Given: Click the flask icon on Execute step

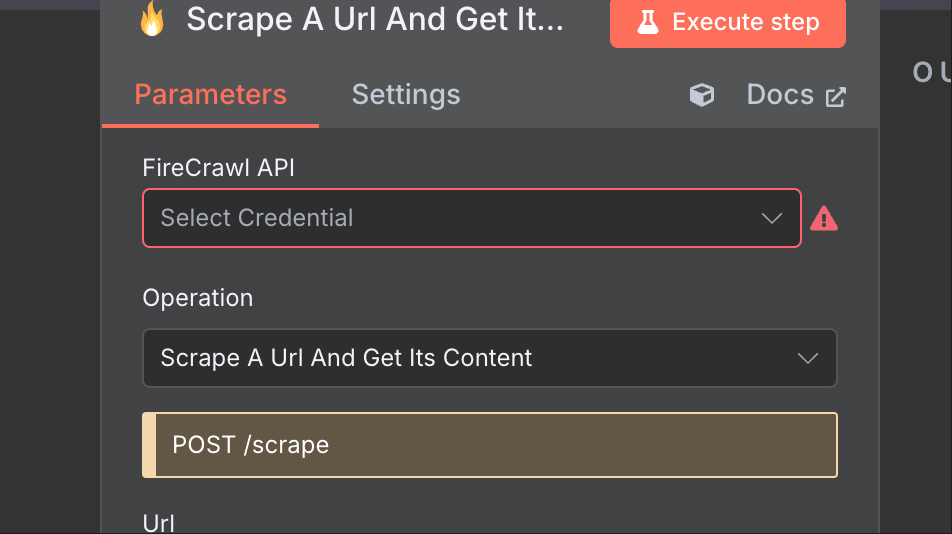Looking at the screenshot, I should click(647, 22).
